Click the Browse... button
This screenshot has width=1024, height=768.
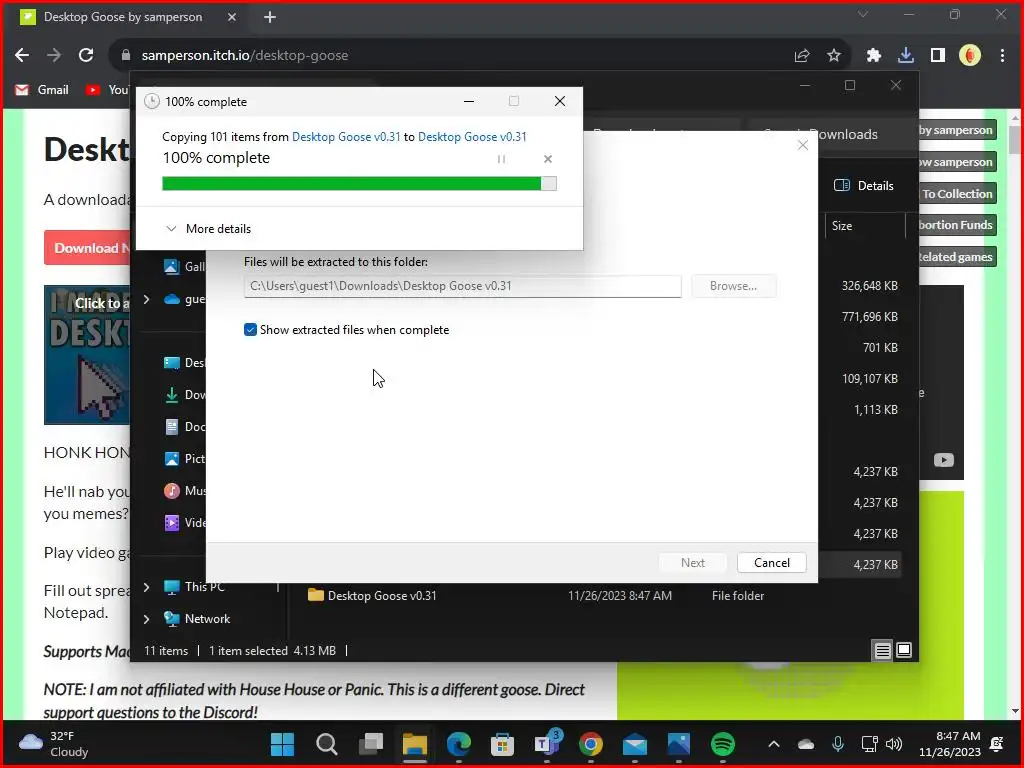[733, 286]
